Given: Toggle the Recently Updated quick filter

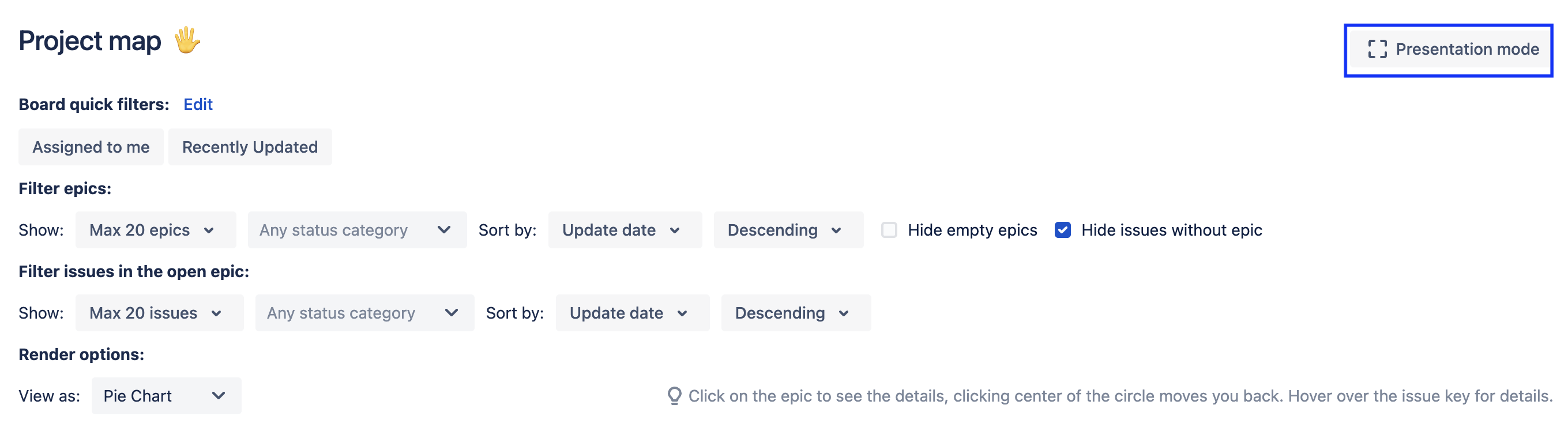Looking at the screenshot, I should tap(250, 146).
